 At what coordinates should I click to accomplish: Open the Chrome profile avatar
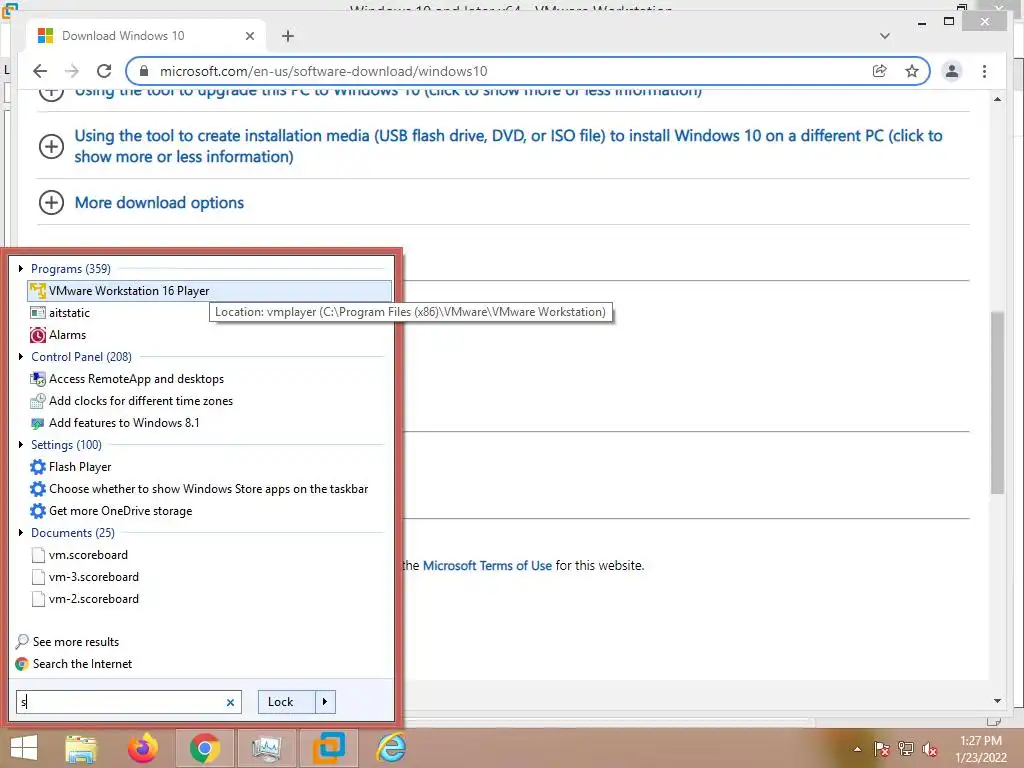click(952, 71)
